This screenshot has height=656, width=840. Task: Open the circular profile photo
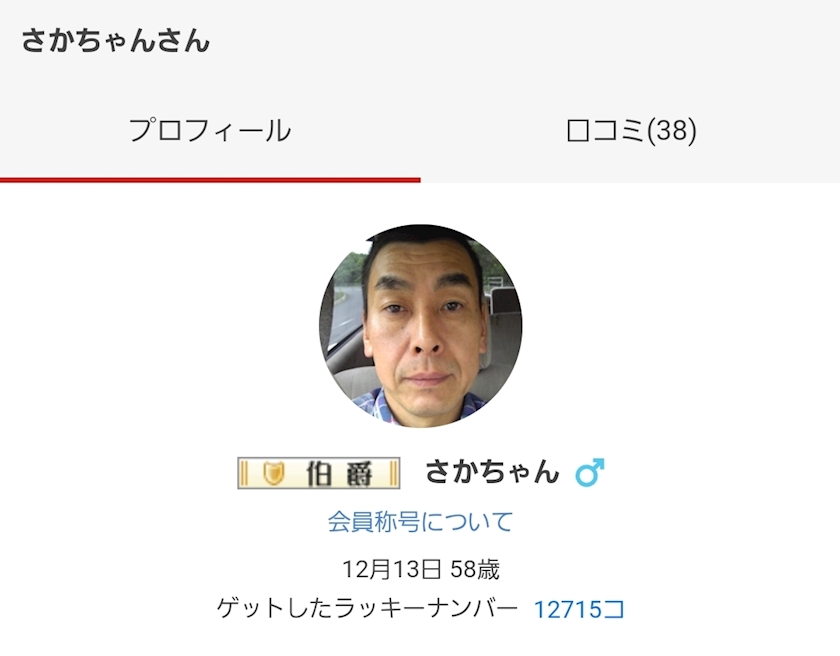pos(421,326)
